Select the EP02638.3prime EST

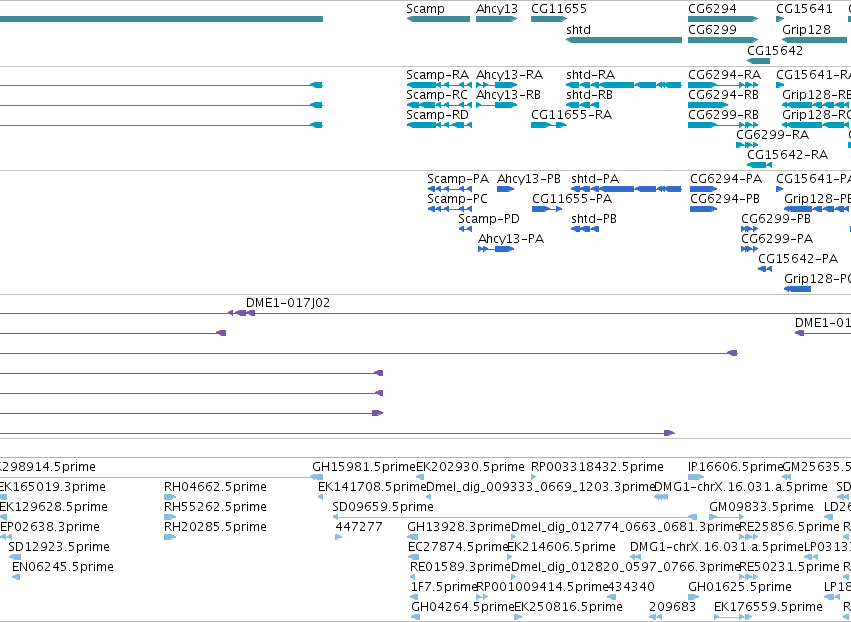point(6,537)
